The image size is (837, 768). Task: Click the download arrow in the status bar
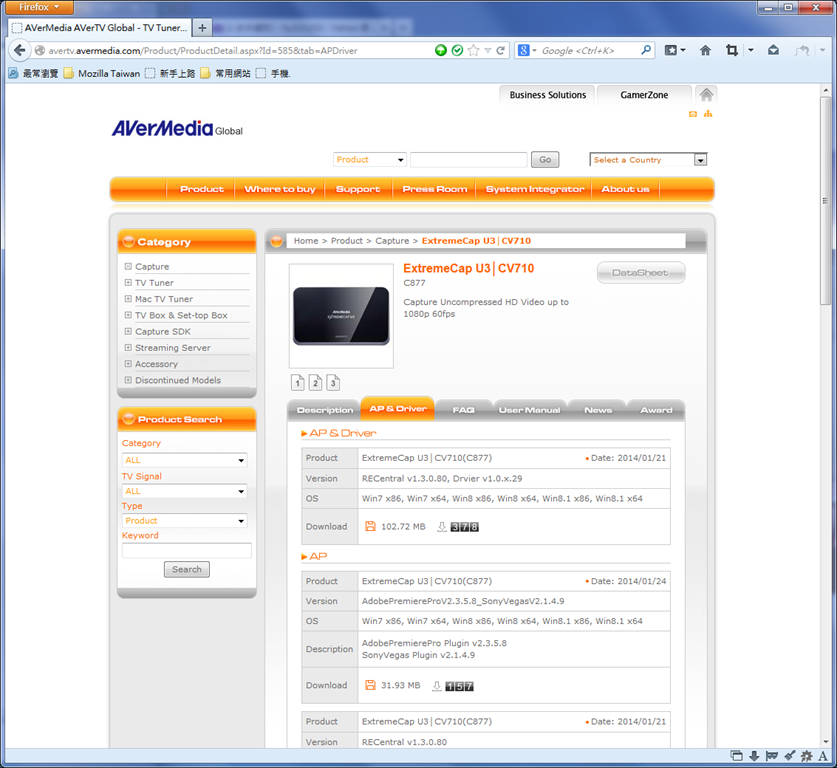point(754,756)
